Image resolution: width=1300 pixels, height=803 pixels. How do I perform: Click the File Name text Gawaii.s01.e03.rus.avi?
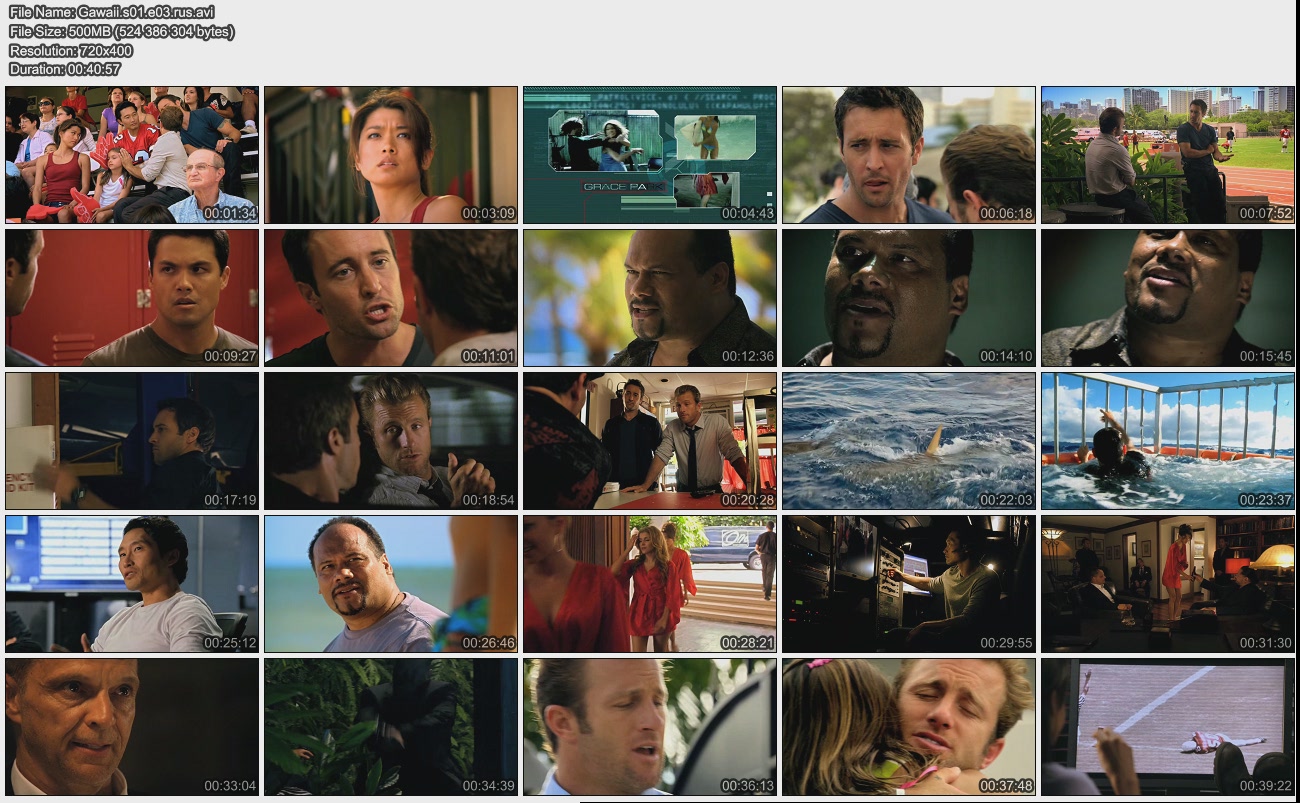[x=111, y=12]
